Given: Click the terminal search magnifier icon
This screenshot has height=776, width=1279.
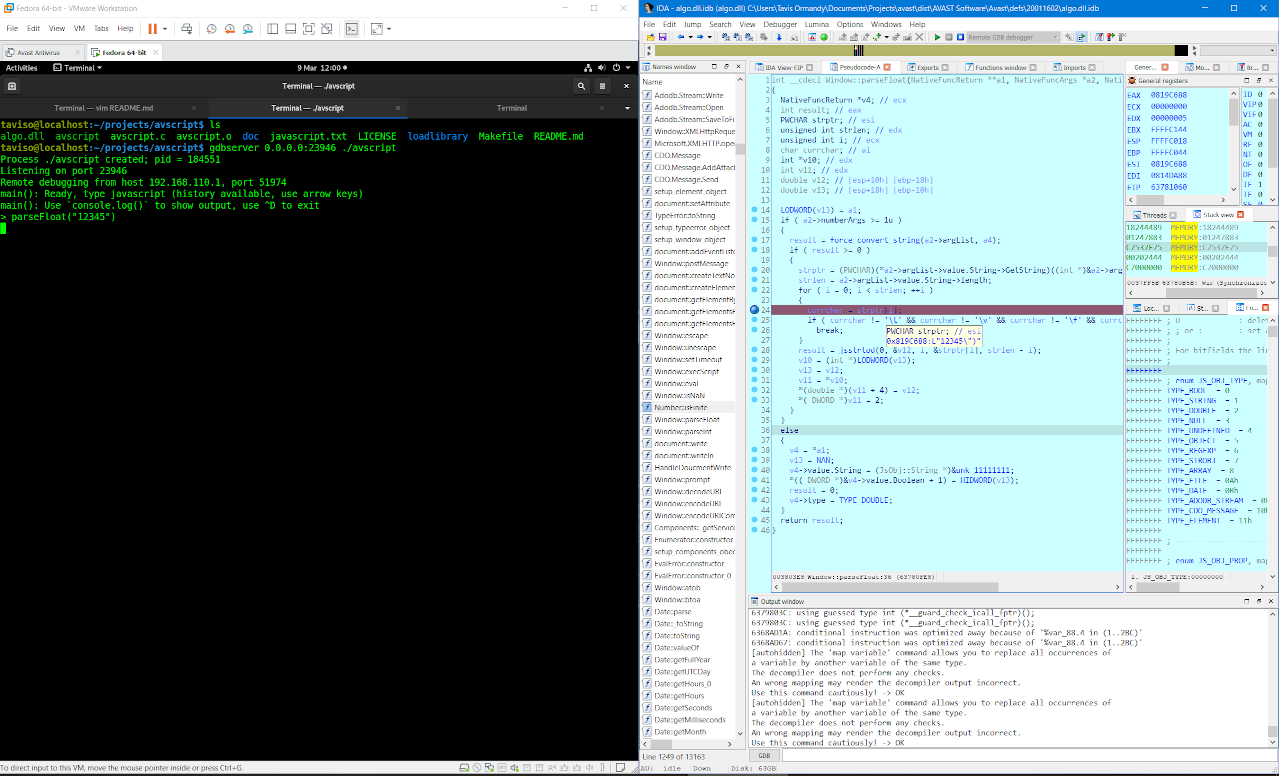Looking at the screenshot, I should click(x=581, y=86).
